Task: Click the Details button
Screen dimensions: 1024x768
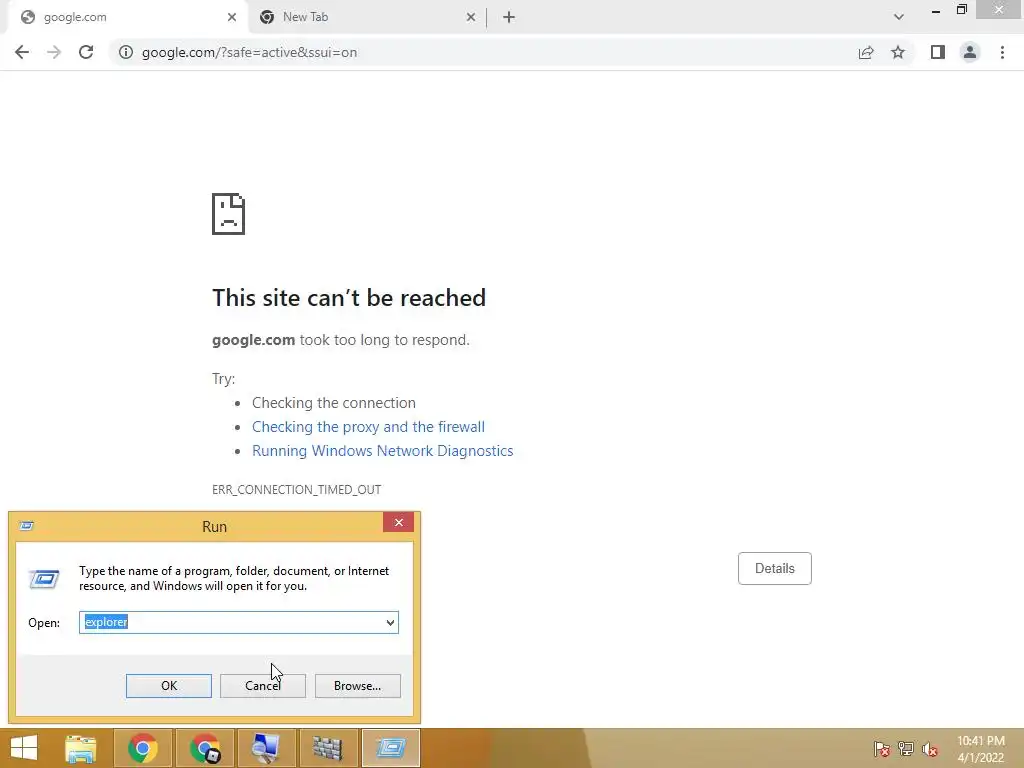Action: click(775, 568)
